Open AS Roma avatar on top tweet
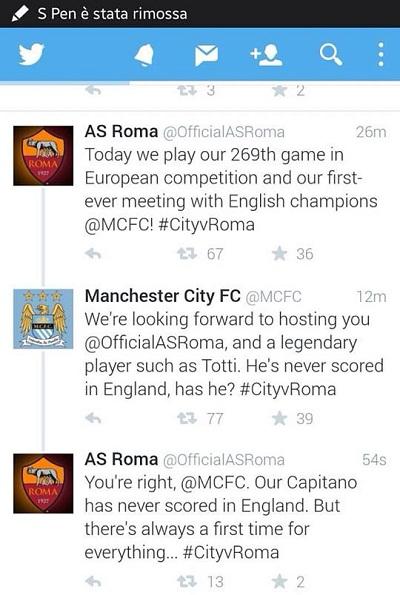This screenshot has width=400, height=595. pyautogui.click(x=43, y=156)
